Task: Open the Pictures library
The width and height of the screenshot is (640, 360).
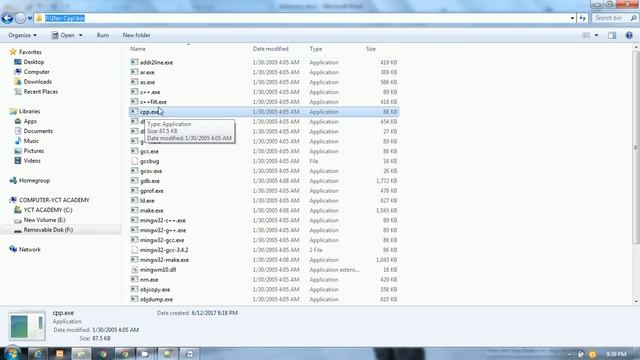Action: (x=33, y=151)
